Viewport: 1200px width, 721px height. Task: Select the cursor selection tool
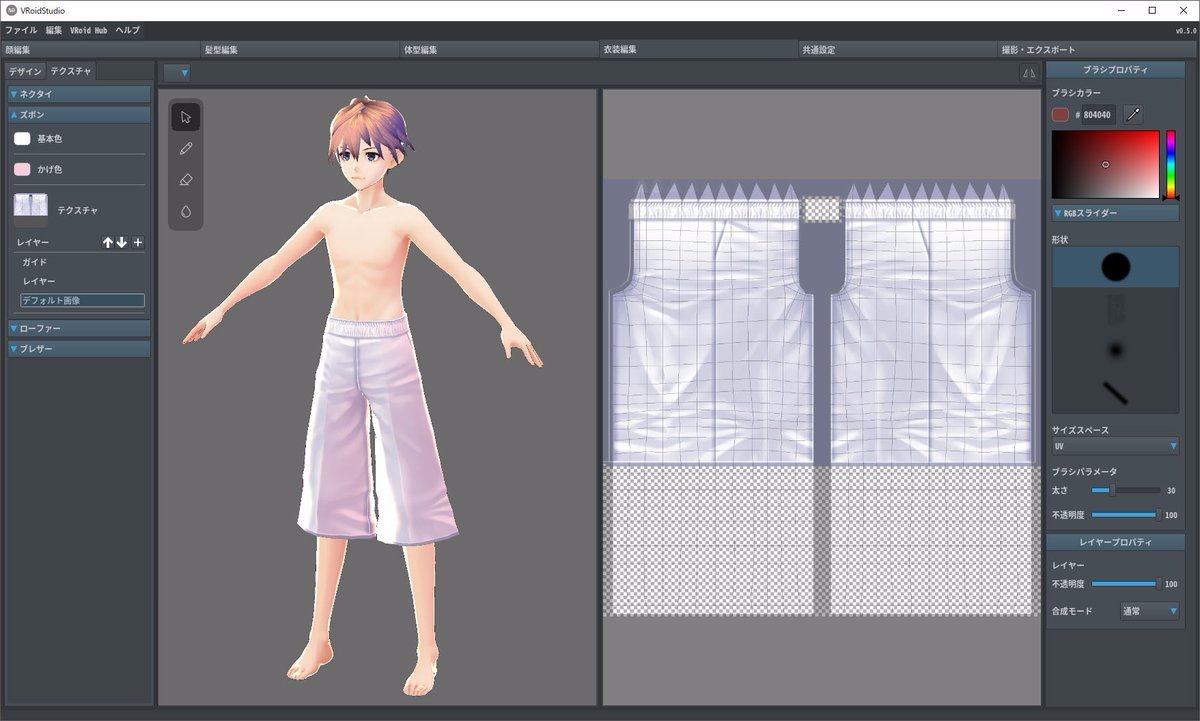[x=185, y=117]
